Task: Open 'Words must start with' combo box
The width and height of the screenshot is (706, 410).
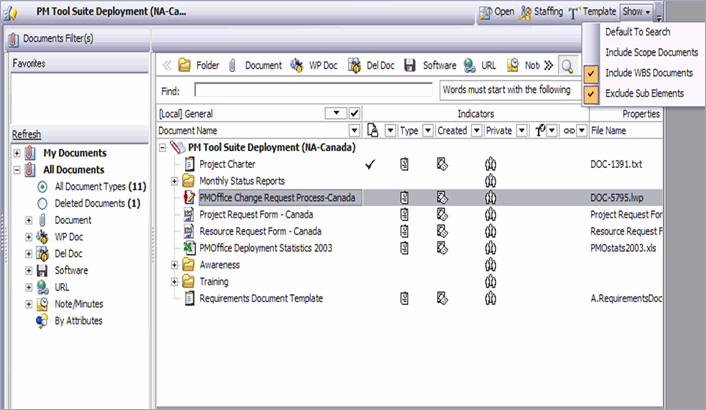Action: pyautogui.click(x=510, y=90)
